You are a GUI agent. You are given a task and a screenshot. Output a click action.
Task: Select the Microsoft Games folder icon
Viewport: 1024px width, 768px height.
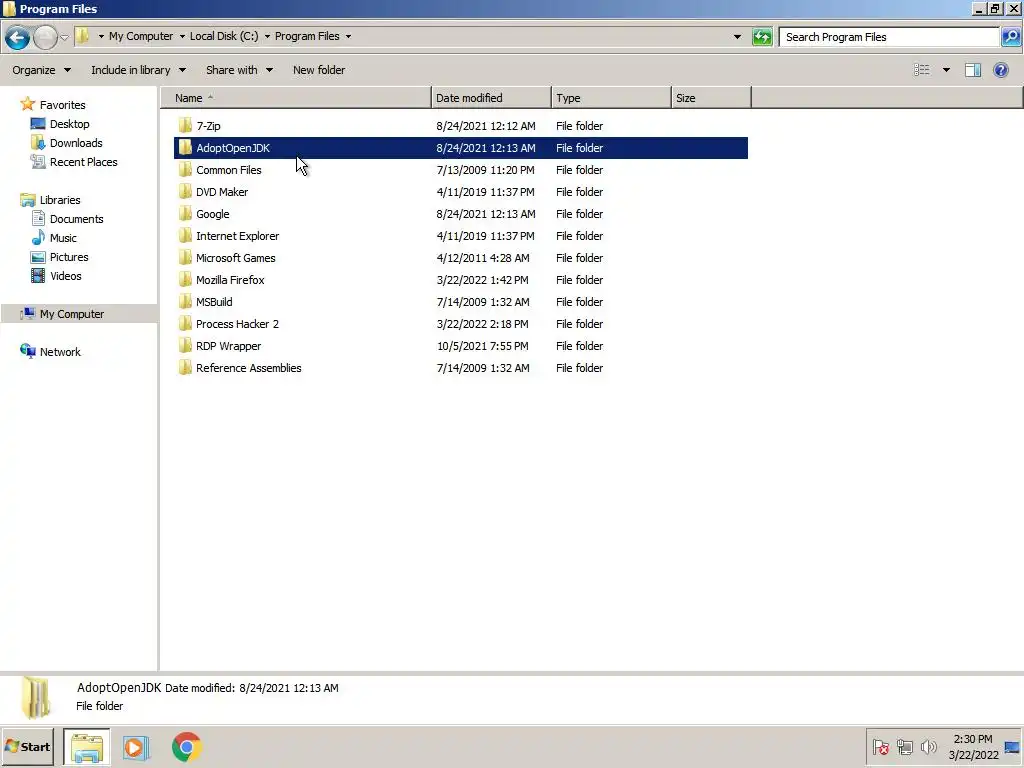click(x=185, y=258)
